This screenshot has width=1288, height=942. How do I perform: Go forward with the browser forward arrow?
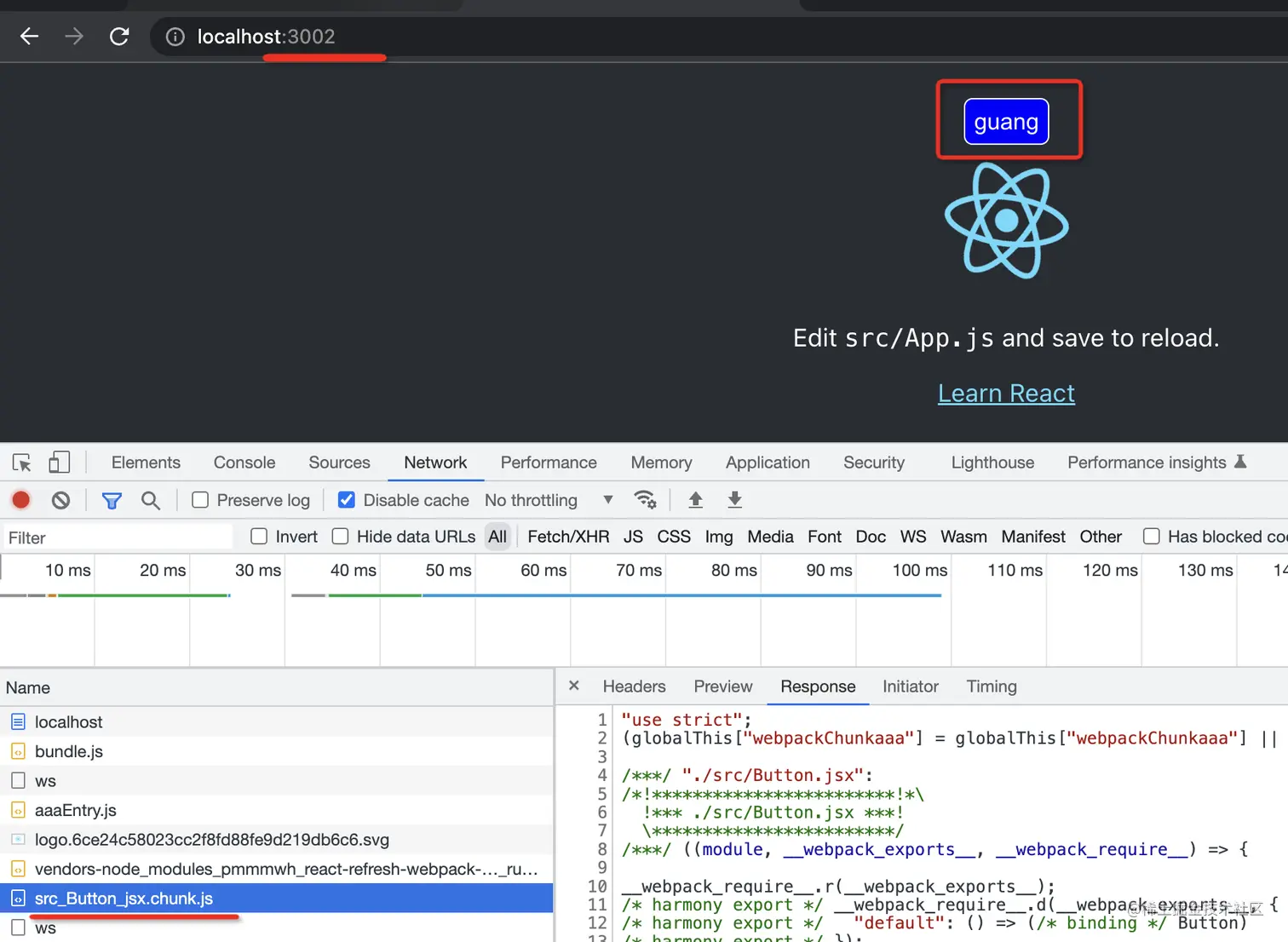coord(74,37)
